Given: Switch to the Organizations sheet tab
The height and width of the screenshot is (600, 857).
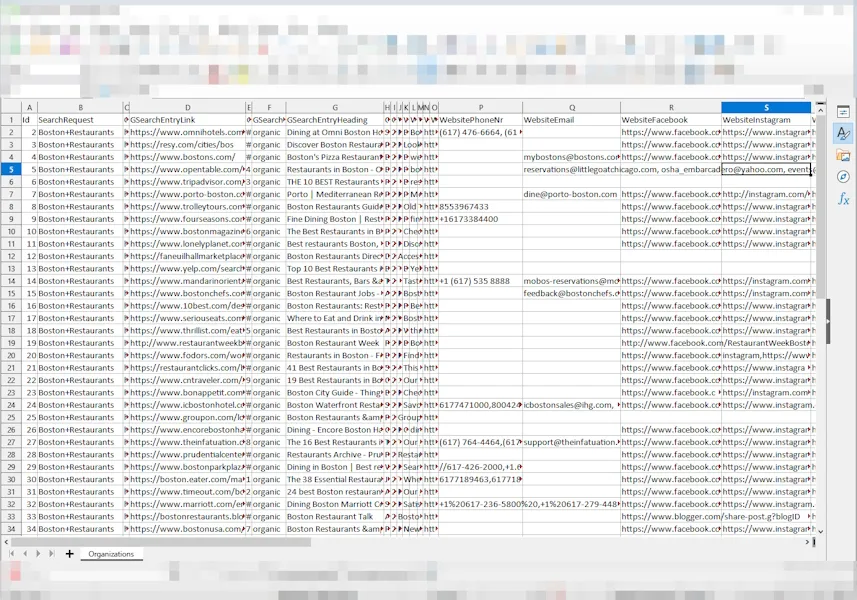Looking at the screenshot, I should click(110, 553).
